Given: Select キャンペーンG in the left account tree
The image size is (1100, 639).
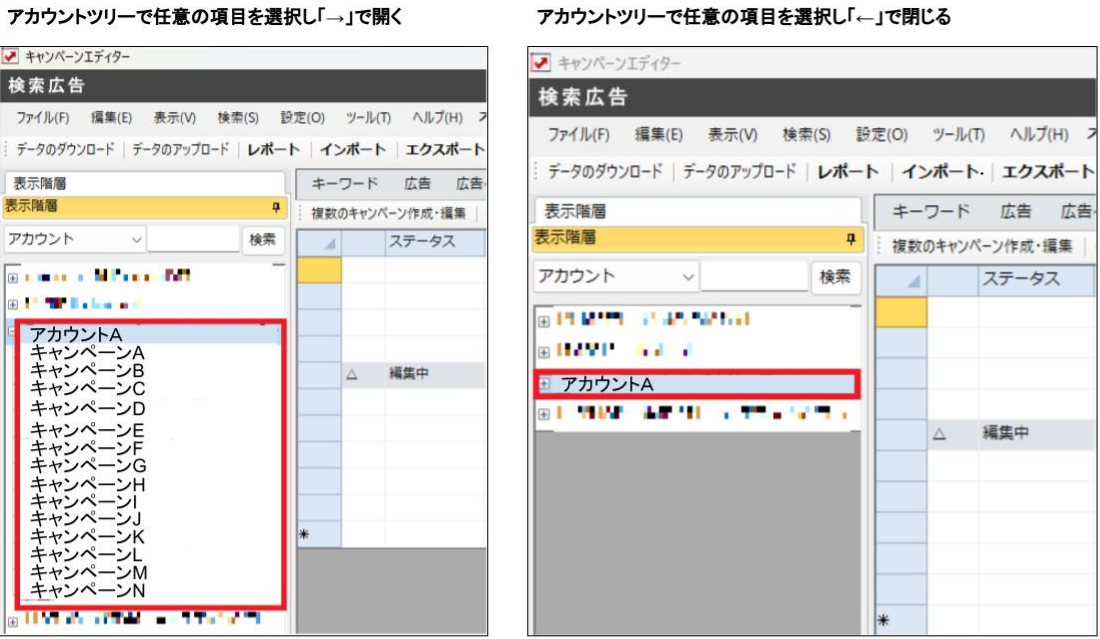Looking at the screenshot, I should [x=88, y=465].
